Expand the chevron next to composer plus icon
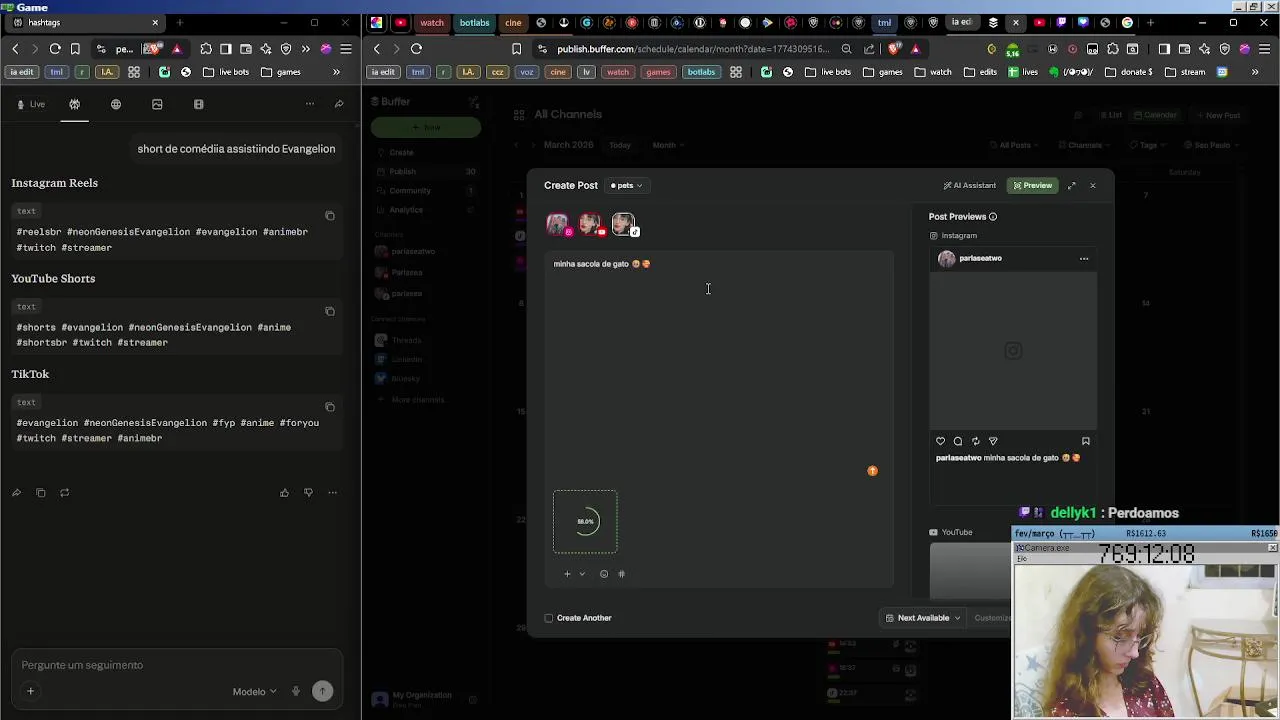Screen dimensions: 1280x720 [582, 574]
